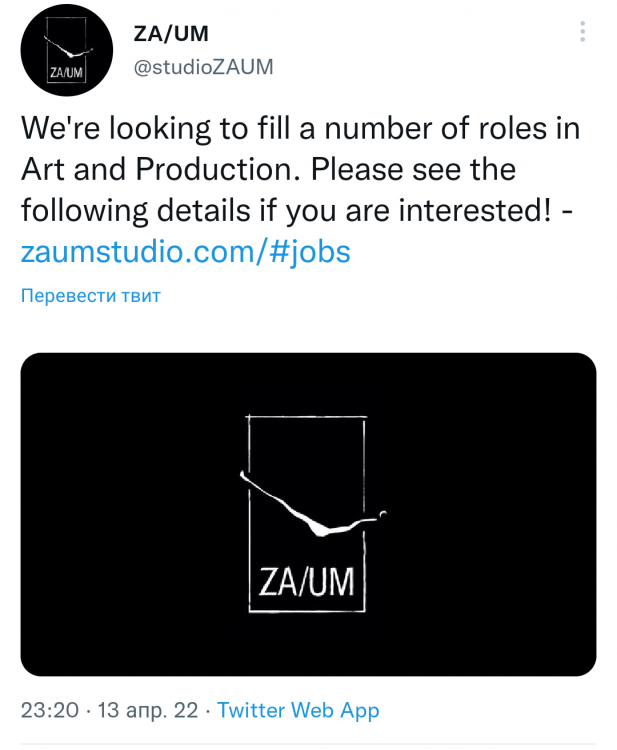This screenshot has height=750, width=617.
Task: Click the tweet's opening words 'We're looking'
Action: [113, 130]
